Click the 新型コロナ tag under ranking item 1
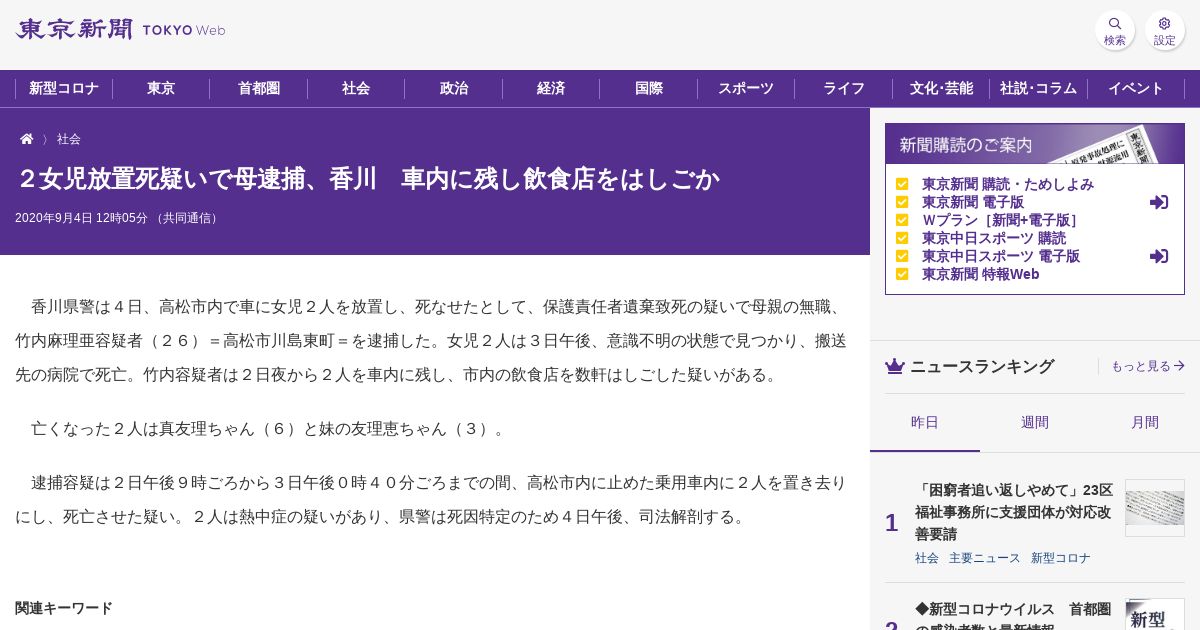The width and height of the screenshot is (1200, 630). tap(1061, 558)
